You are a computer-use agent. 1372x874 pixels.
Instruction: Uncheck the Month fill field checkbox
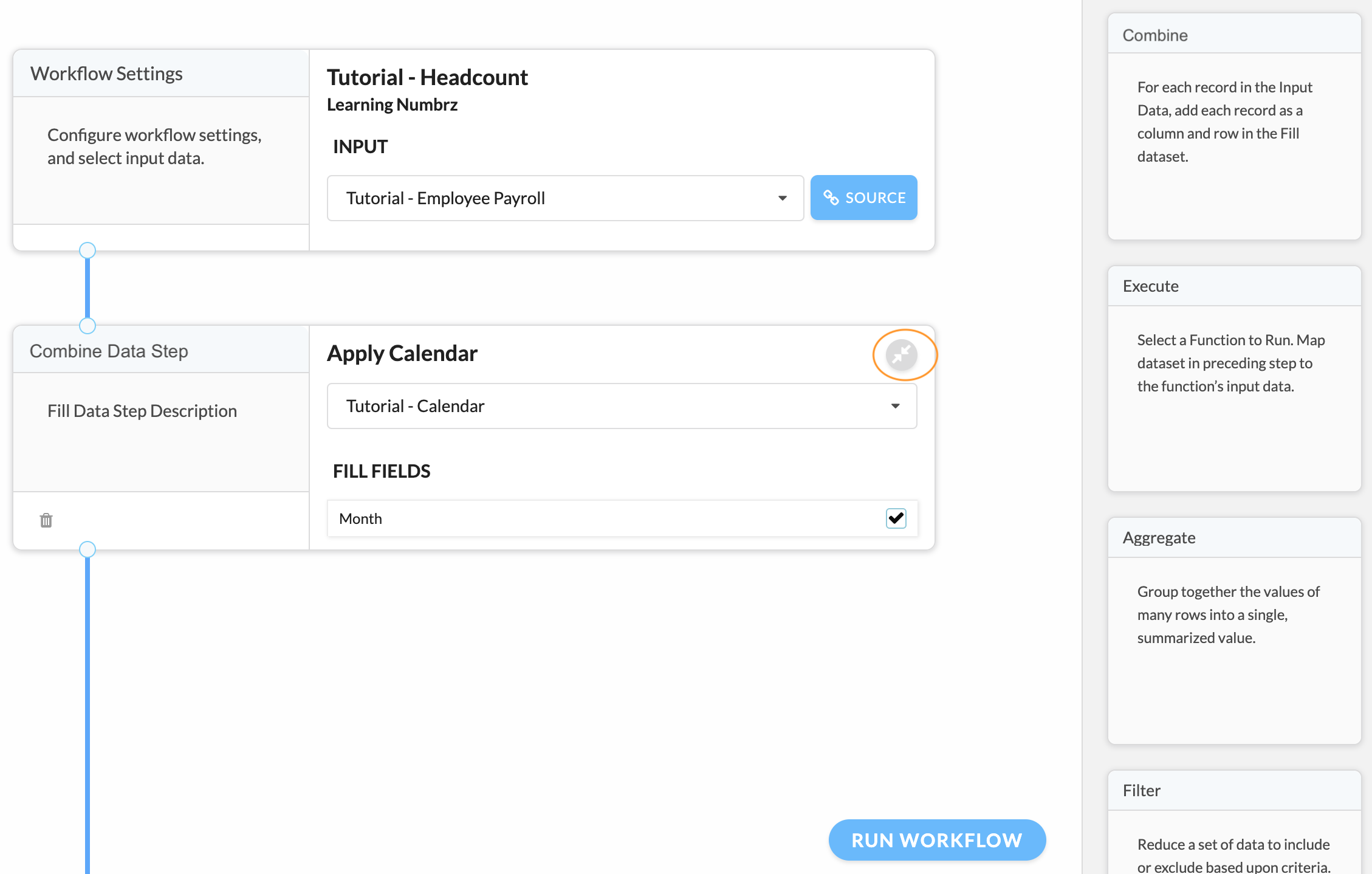pos(896,518)
